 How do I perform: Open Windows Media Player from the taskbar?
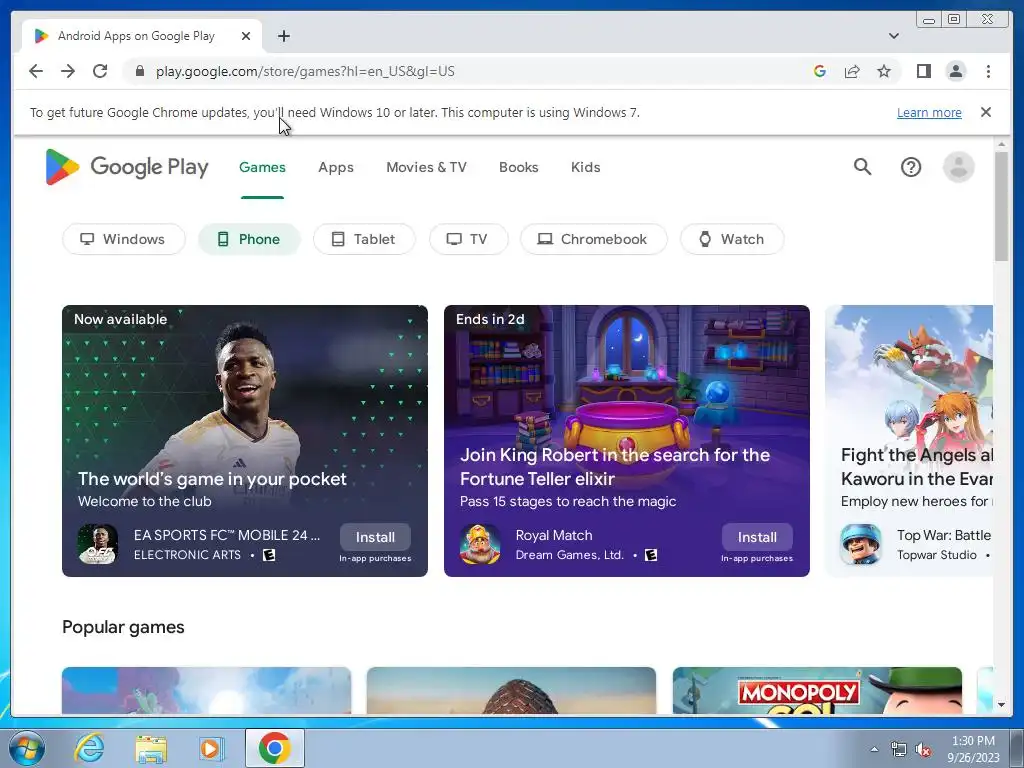[212, 748]
